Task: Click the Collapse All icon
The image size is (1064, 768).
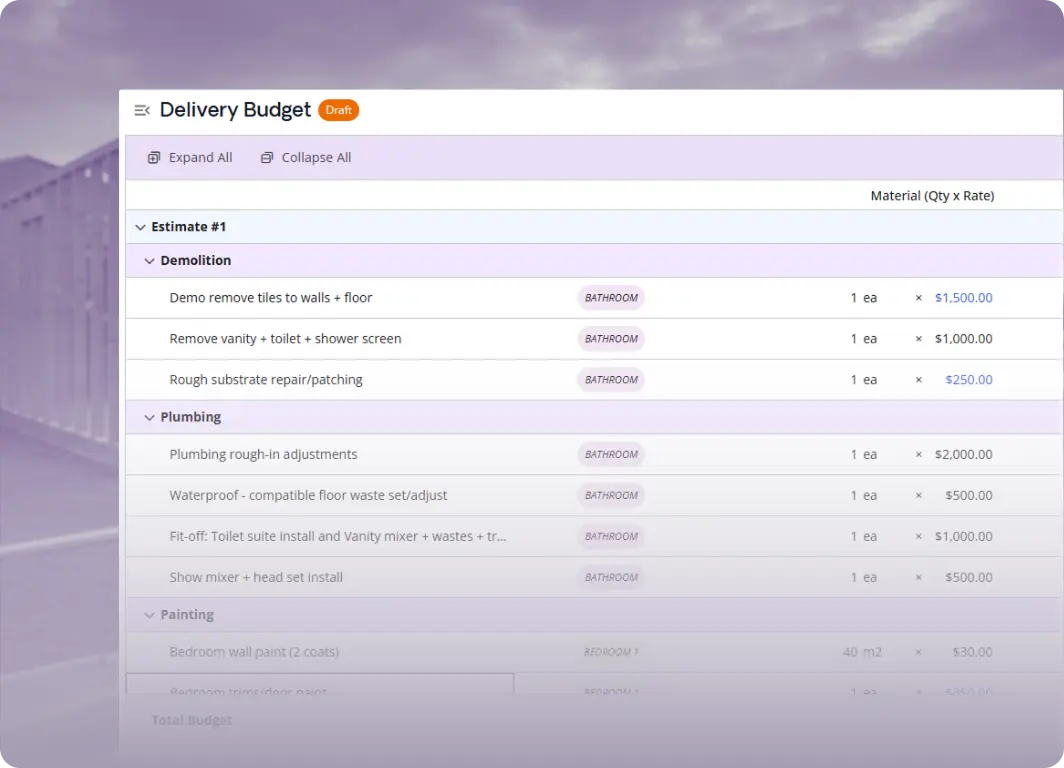Action: 266,157
